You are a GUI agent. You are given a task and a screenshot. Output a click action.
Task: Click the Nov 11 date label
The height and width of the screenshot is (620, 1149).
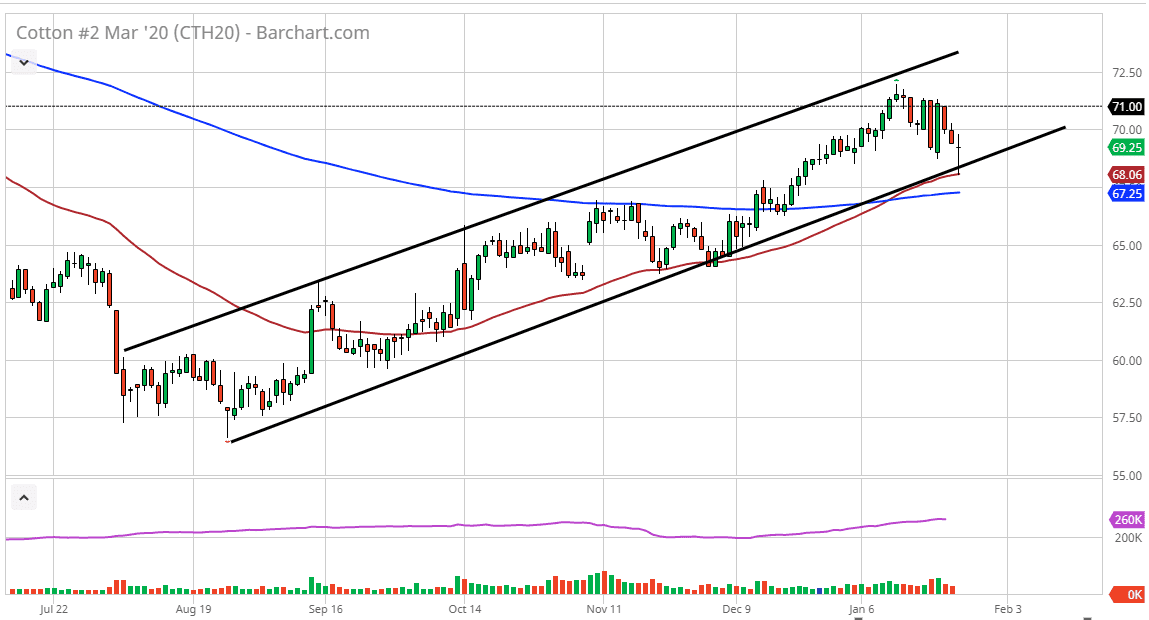(604, 609)
